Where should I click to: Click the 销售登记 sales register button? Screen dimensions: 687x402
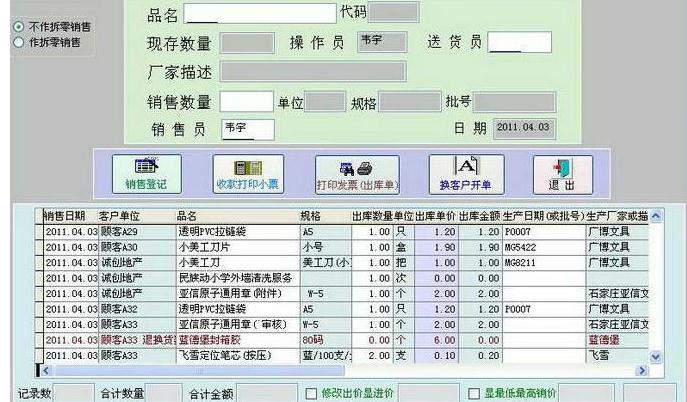147,174
